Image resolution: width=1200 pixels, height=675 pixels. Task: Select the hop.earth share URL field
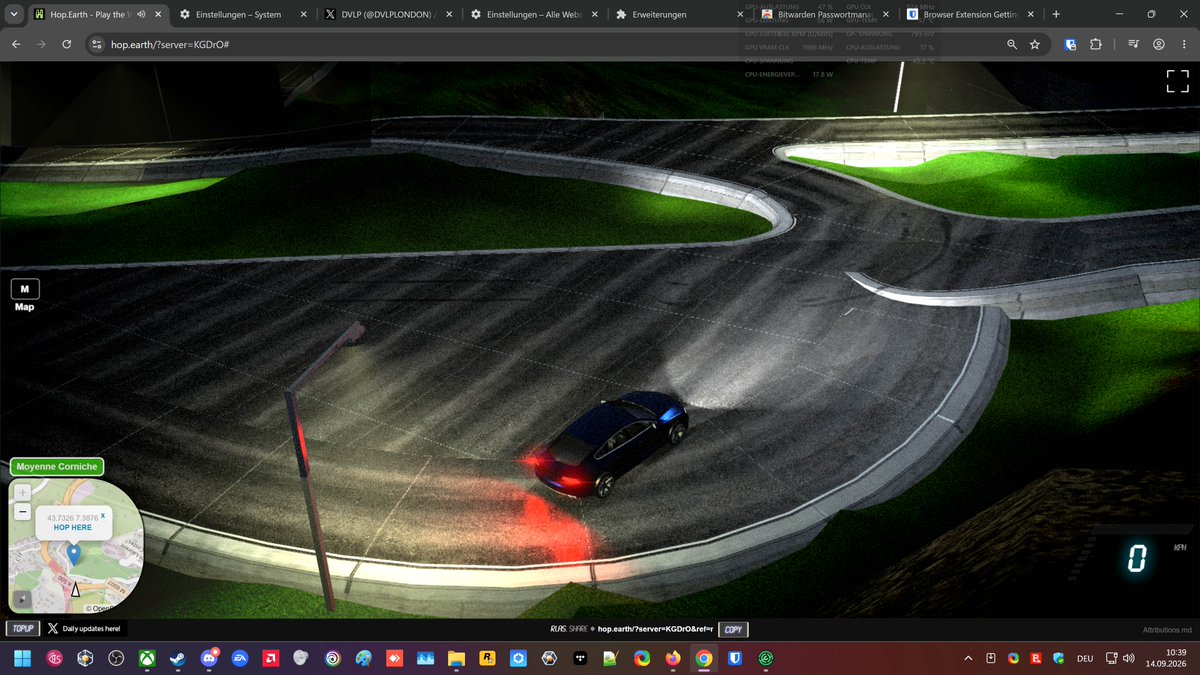(x=655, y=630)
